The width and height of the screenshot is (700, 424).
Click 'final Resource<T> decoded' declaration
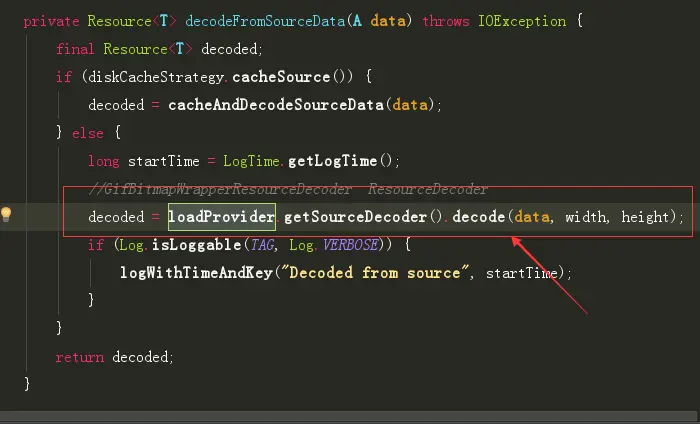click(159, 49)
